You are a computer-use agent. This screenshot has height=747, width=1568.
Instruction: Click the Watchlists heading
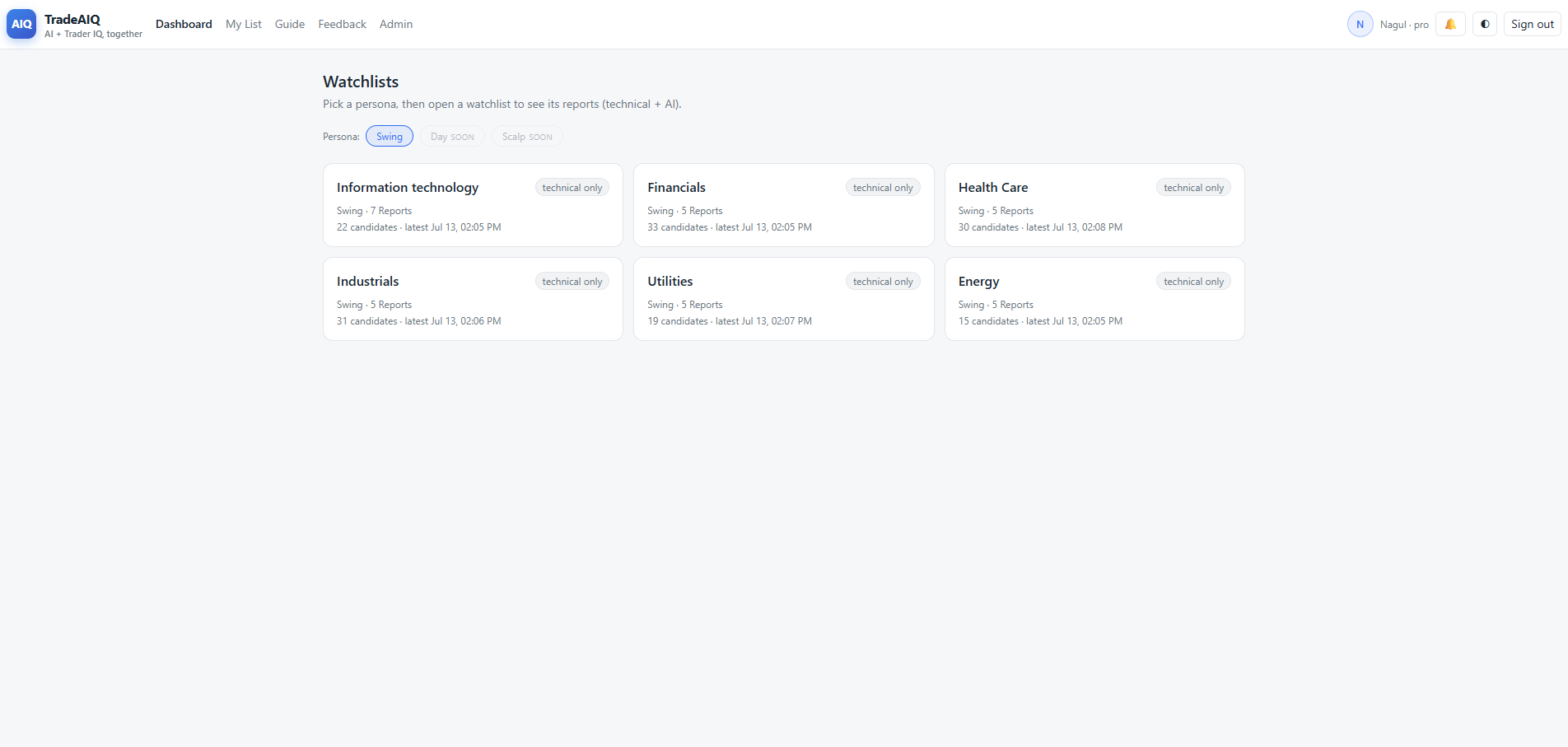coord(361,82)
